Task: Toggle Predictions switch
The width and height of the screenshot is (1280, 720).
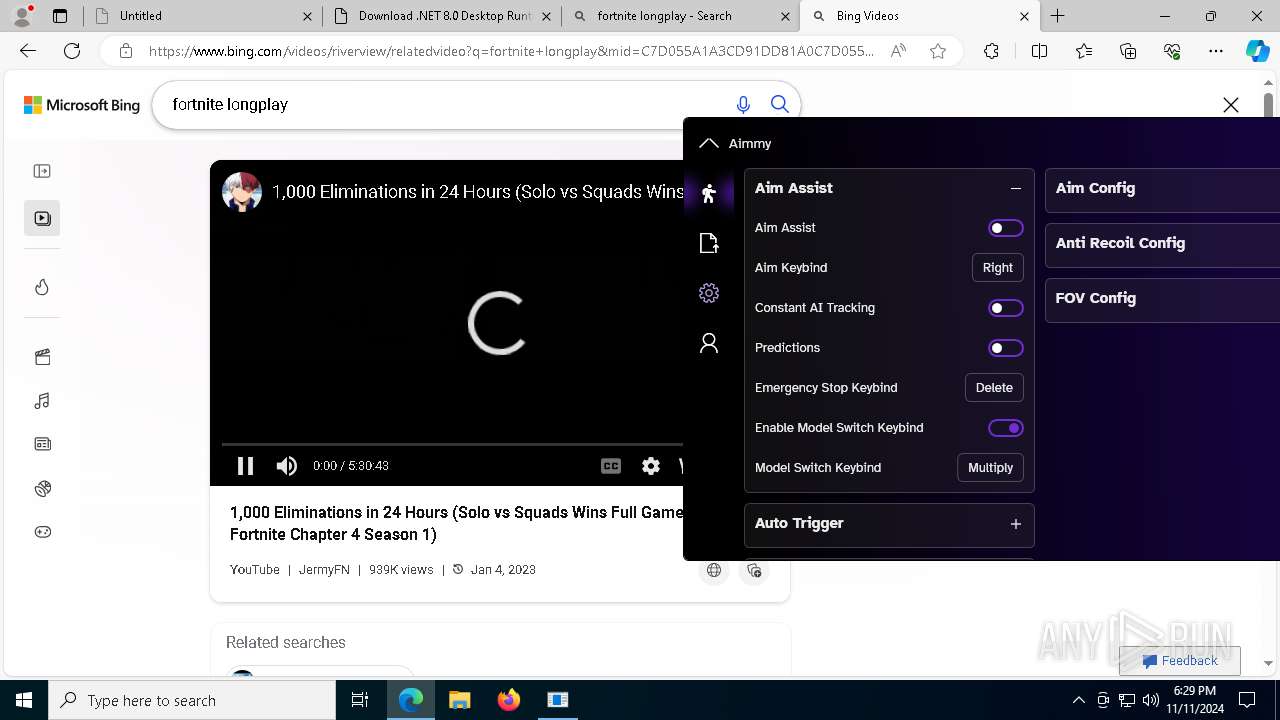Action: (x=1006, y=348)
